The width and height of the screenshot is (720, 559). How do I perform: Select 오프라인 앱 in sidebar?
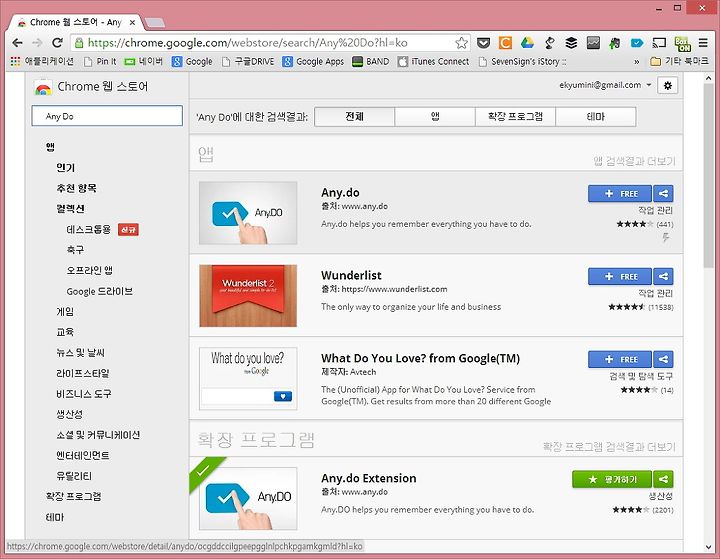[90, 270]
